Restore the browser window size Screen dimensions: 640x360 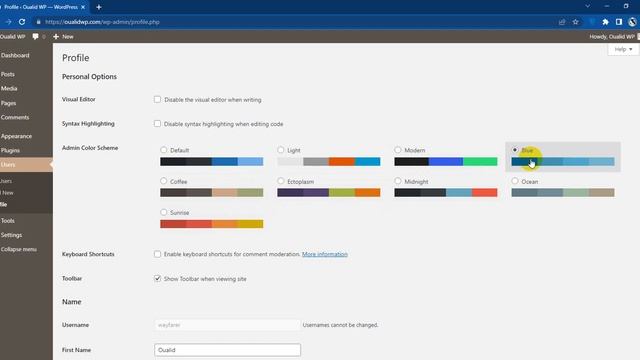coord(626,6)
